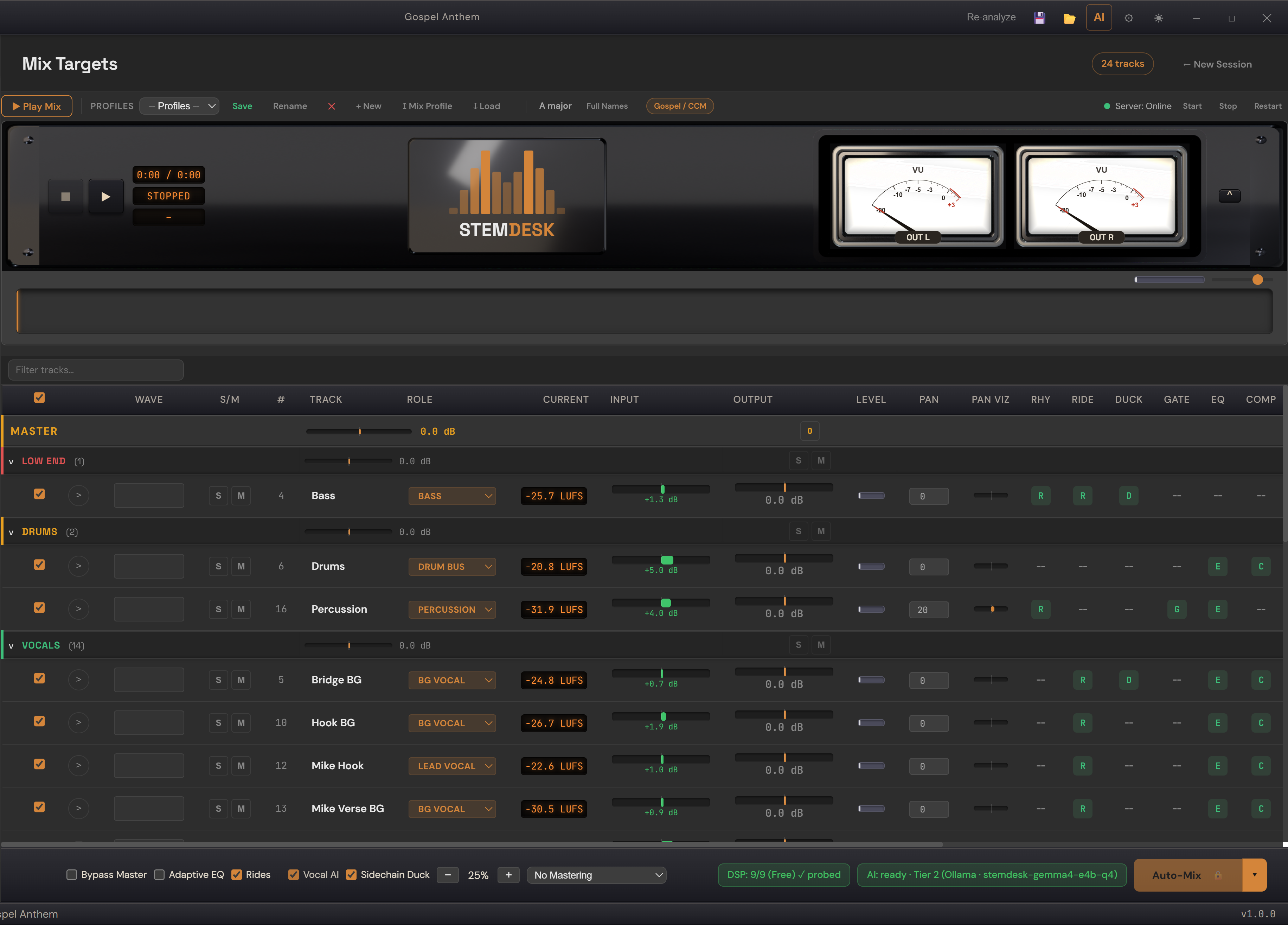Toggle Drums EQ E badge
1288x925 pixels.
click(1217, 567)
